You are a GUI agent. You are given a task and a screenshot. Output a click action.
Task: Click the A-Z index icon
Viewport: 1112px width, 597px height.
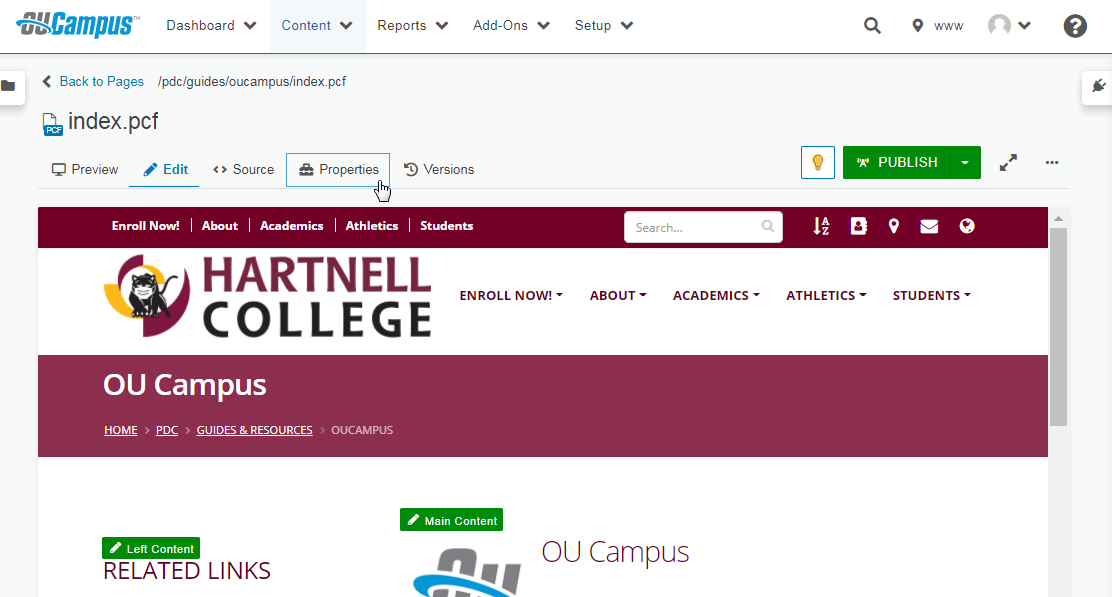pyautogui.click(x=821, y=226)
